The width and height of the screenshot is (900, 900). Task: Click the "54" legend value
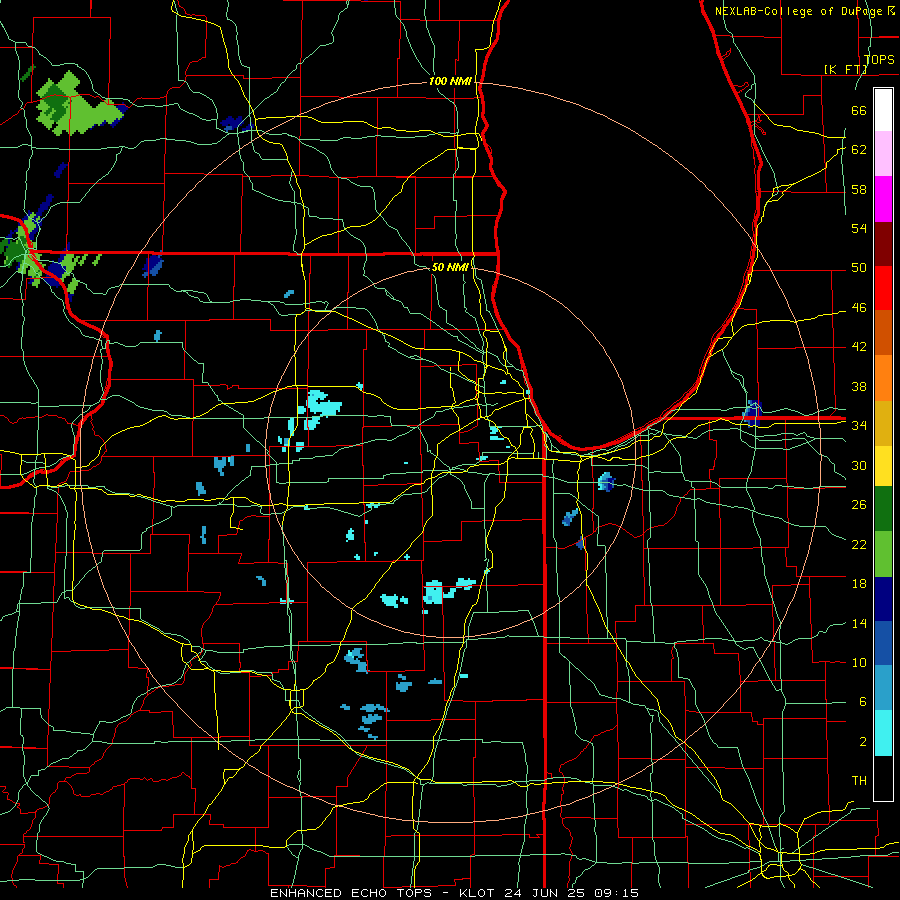click(859, 228)
